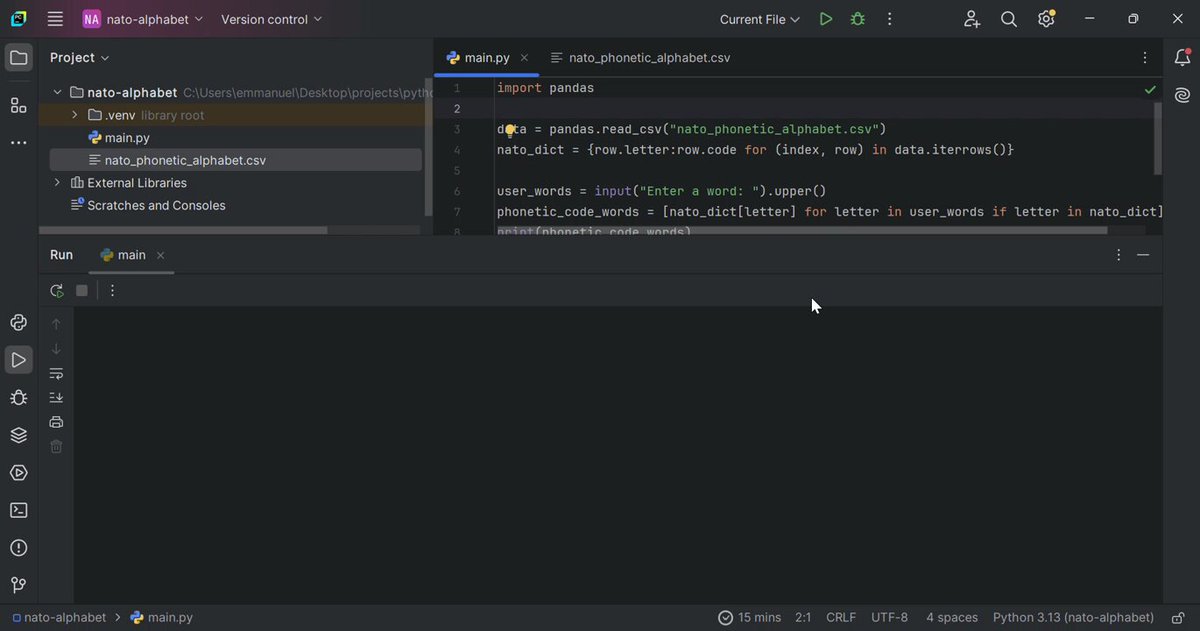
Task: Open more run actions in the title bar
Action: coord(889,19)
